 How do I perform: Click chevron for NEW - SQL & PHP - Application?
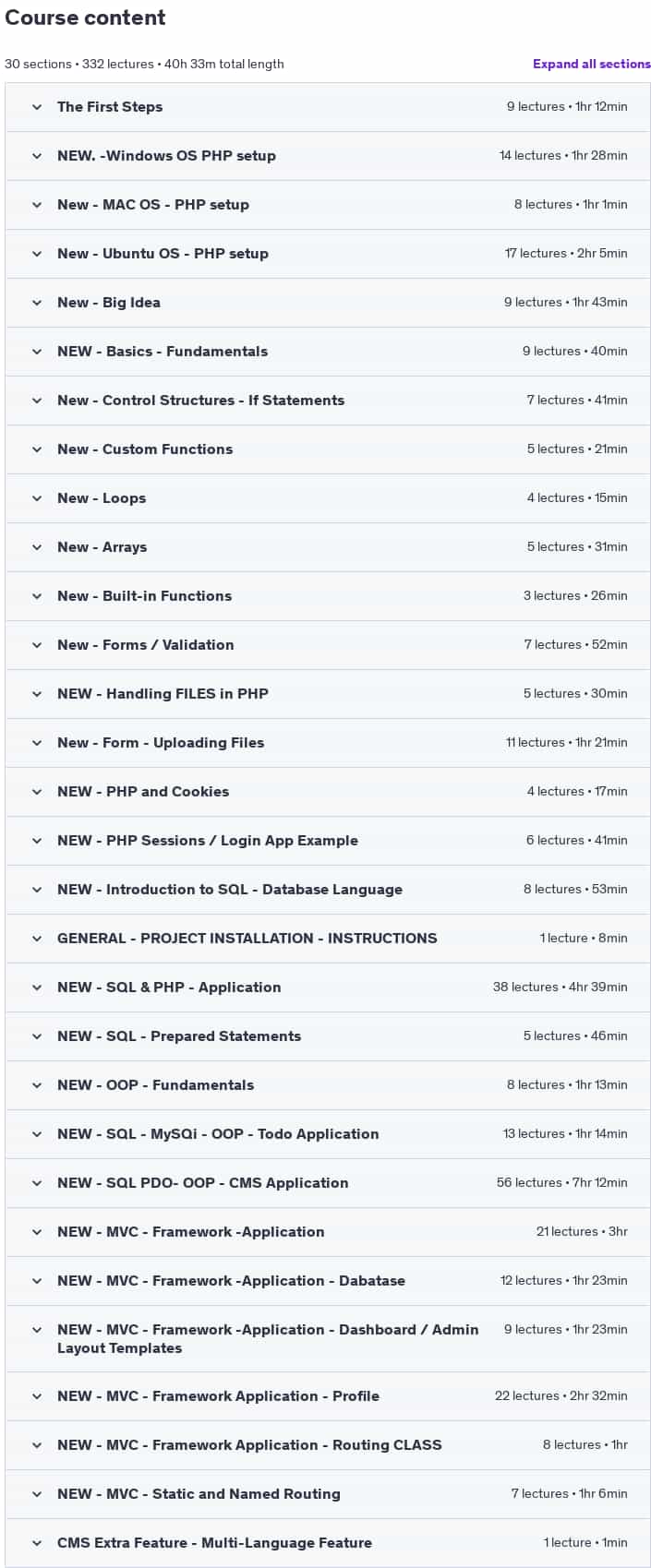pyautogui.click(x=37, y=987)
